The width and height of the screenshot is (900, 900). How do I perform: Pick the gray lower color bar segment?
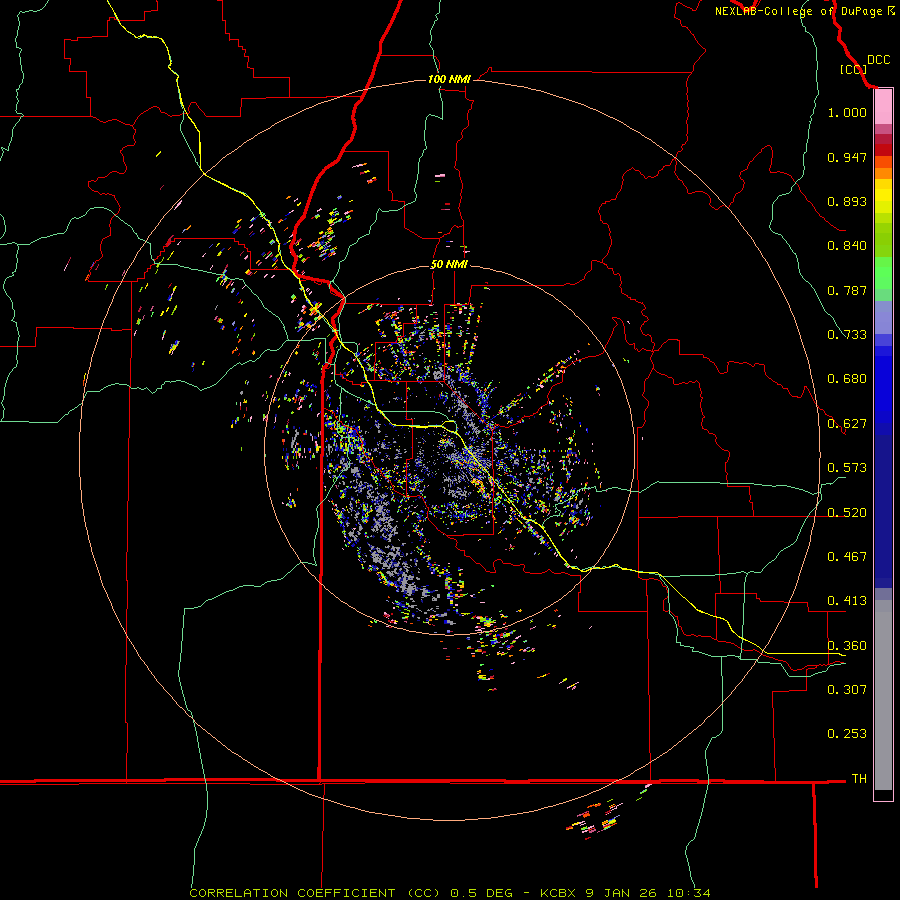tap(883, 695)
